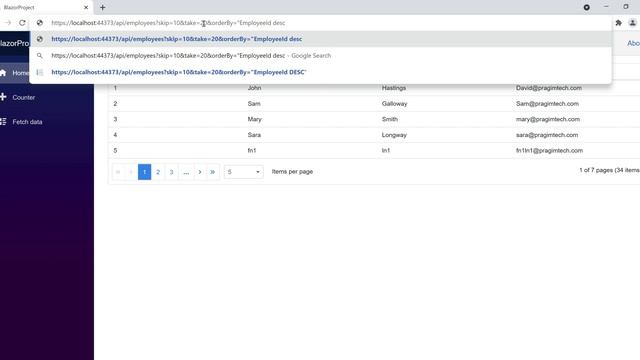Jump to the last page arrow
The image size is (640, 360).
click(213, 172)
